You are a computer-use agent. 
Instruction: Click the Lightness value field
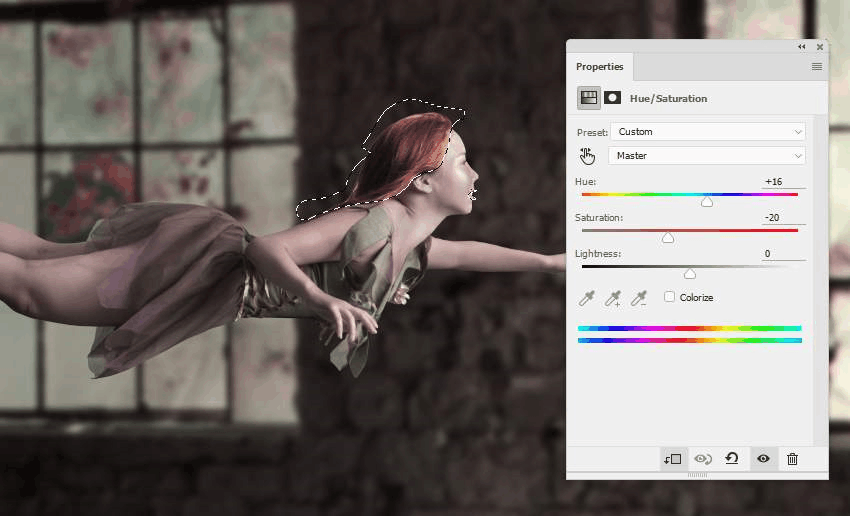[x=783, y=254]
